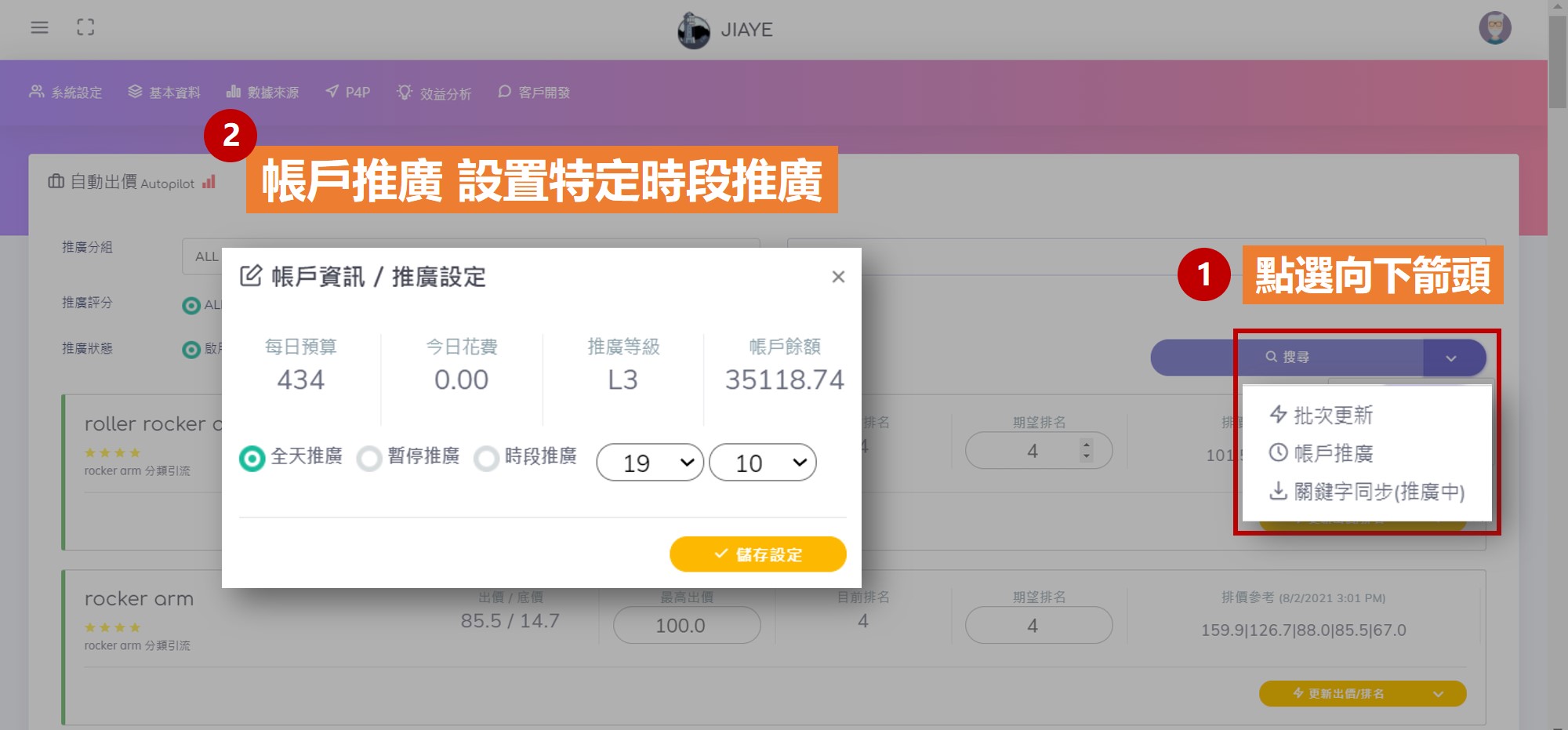1568x730 pixels.
Task: Expand the arrow next to 搜尋 button
Action: click(x=1451, y=358)
